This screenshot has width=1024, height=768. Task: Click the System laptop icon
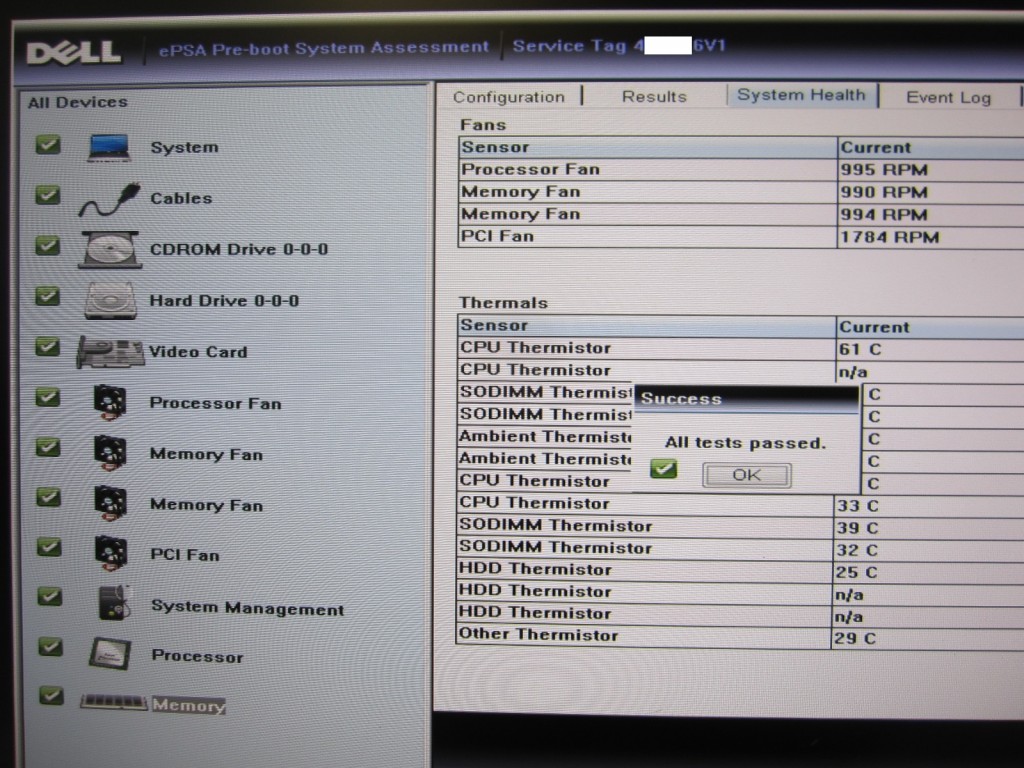(108, 147)
